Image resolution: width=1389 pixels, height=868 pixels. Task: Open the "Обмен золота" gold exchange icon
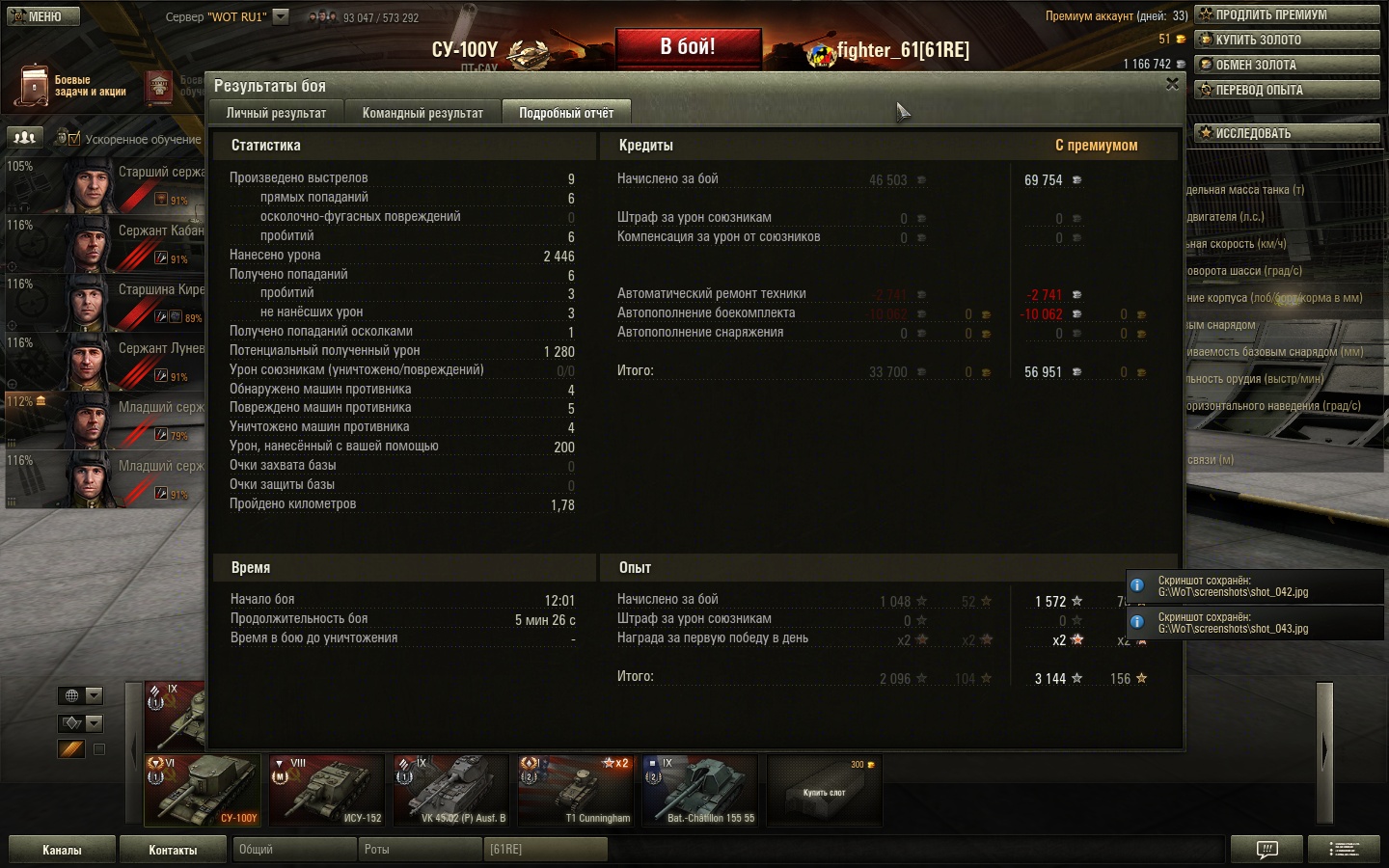[x=1206, y=65]
